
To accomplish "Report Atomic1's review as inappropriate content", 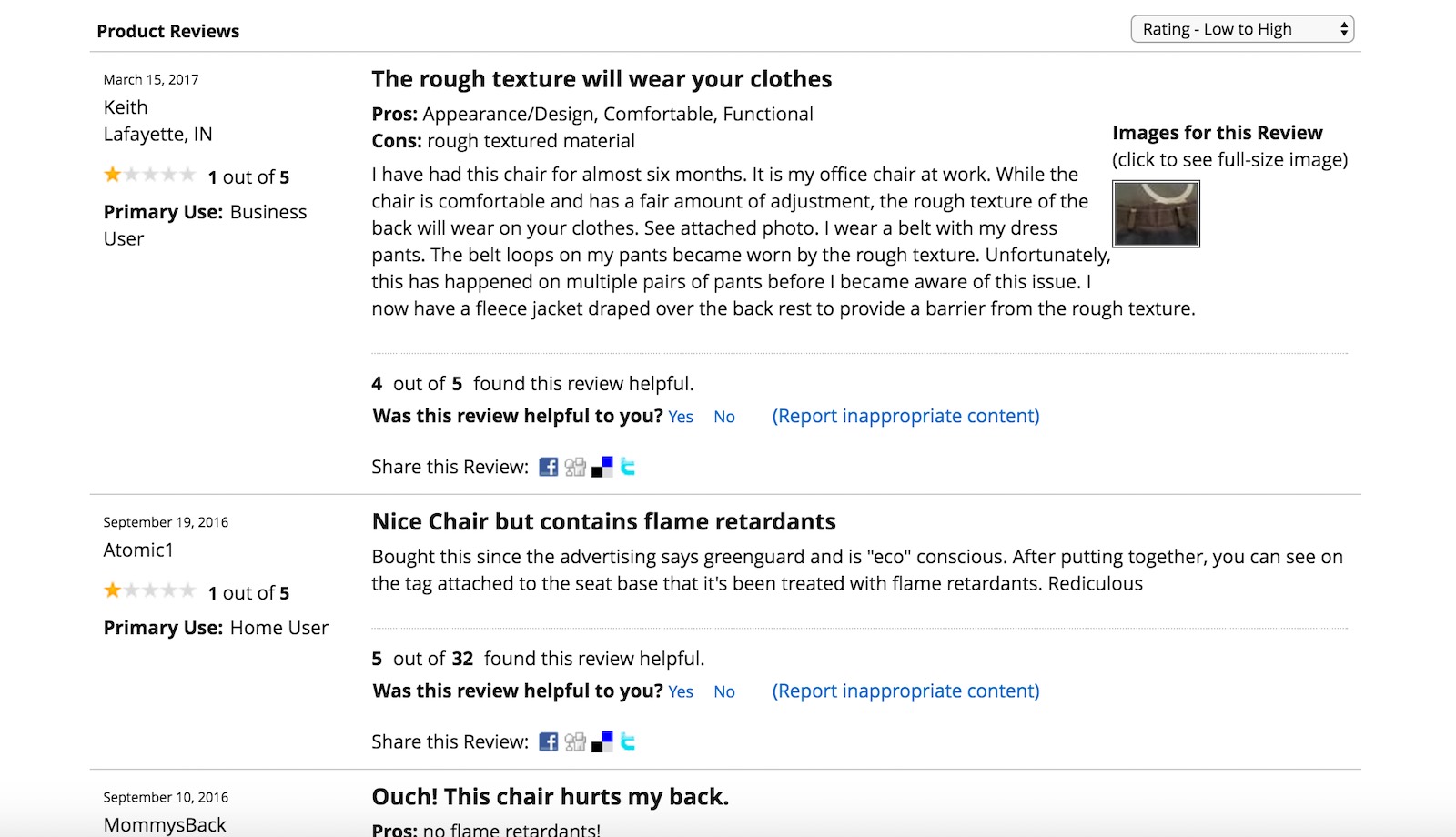I will [x=905, y=691].
